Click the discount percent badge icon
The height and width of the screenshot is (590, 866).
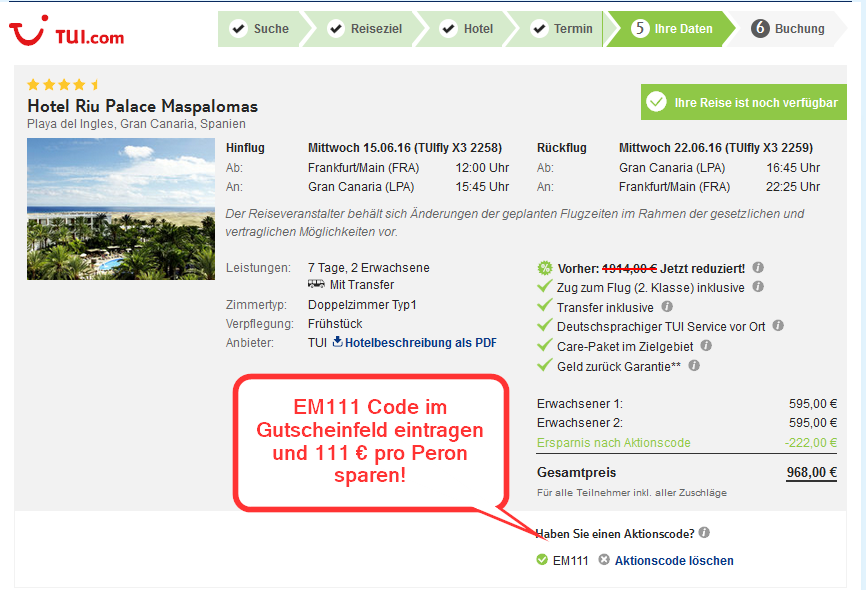click(545, 268)
